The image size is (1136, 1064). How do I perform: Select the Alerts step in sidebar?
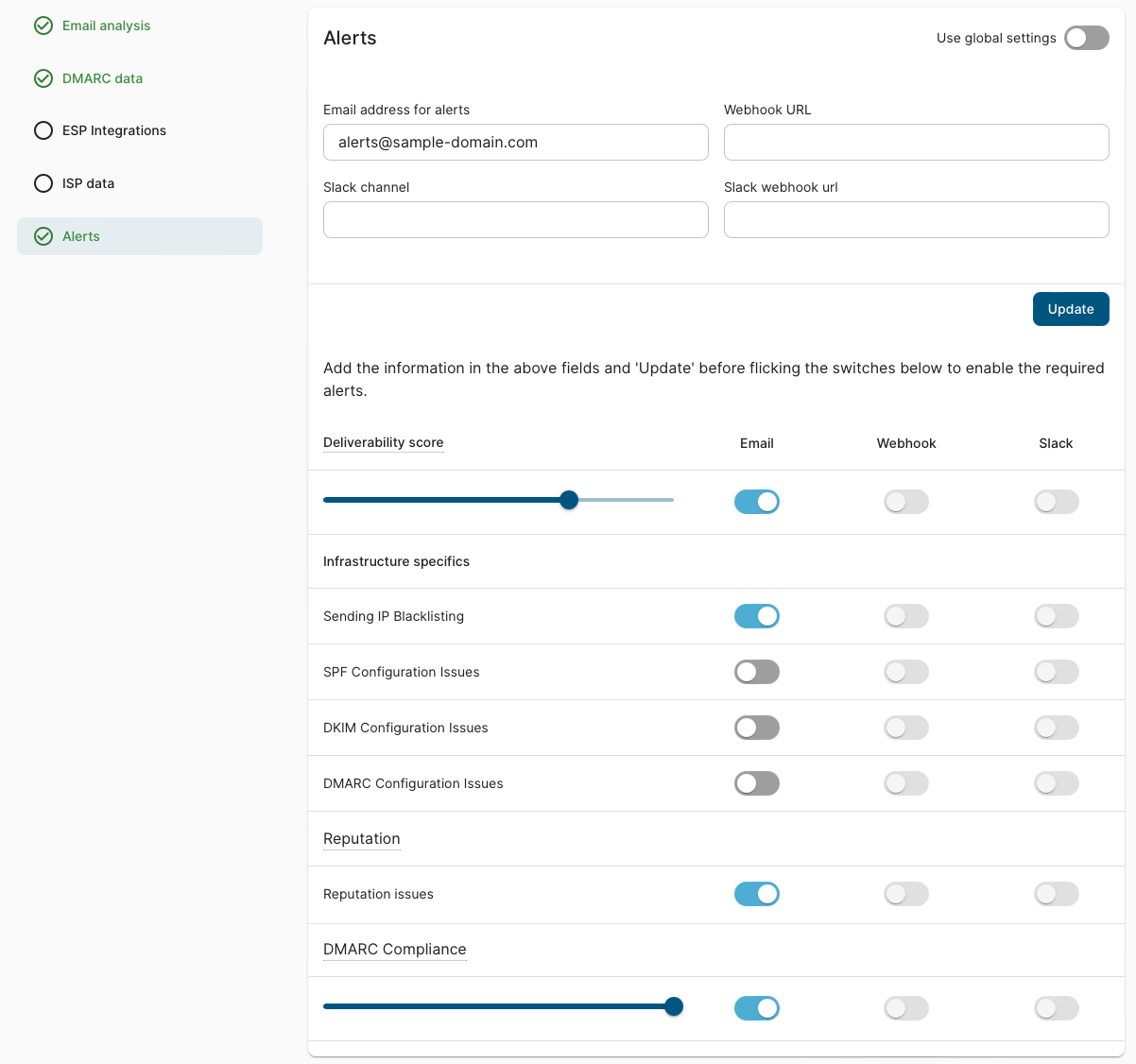tap(140, 236)
